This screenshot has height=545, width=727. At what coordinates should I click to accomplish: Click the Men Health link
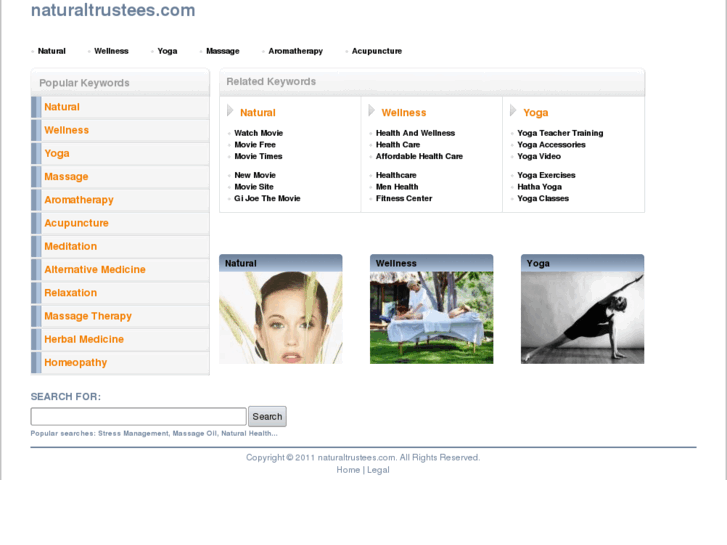[397, 187]
